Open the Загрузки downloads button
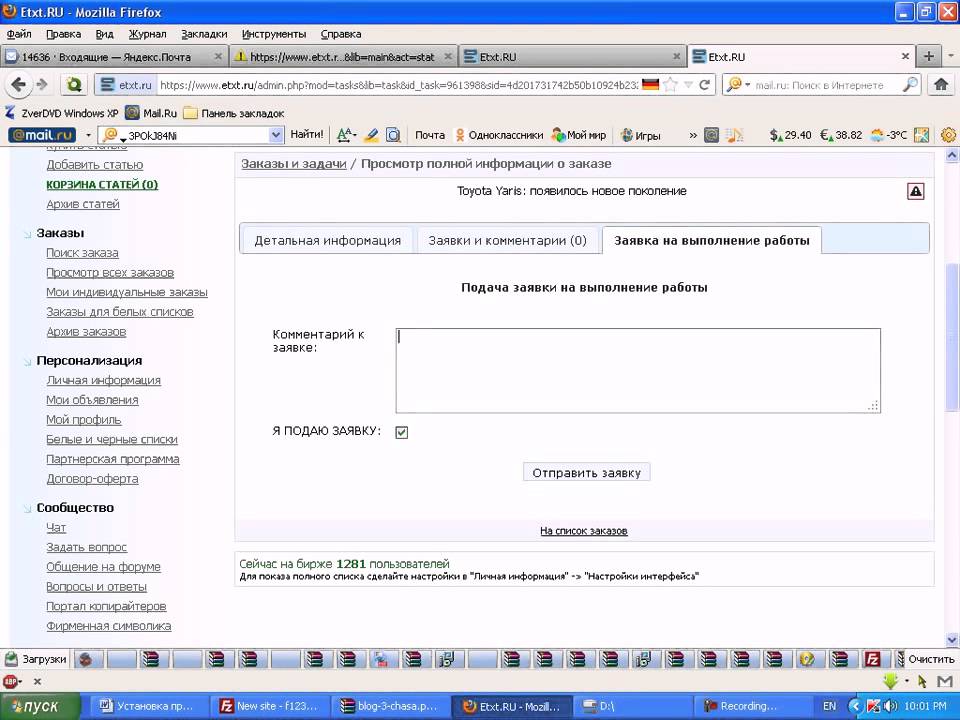 (36, 659)
